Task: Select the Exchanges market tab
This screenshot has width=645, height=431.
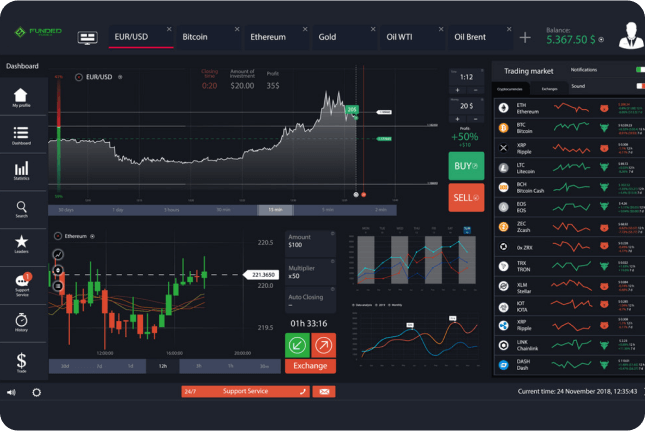Action: 549,89
